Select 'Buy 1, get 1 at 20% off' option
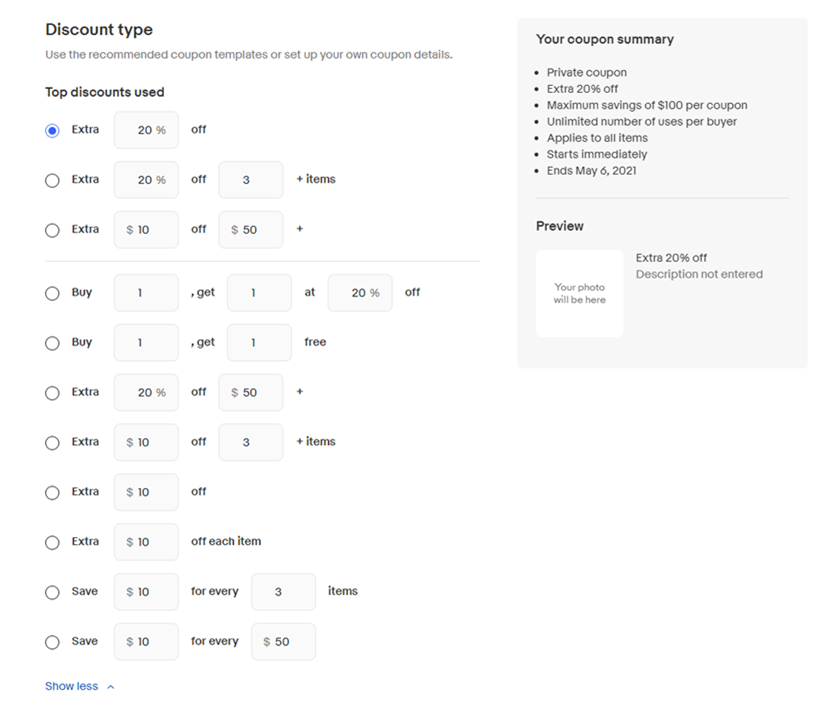This screenshot has height=718, width=831. pos(52,293)
